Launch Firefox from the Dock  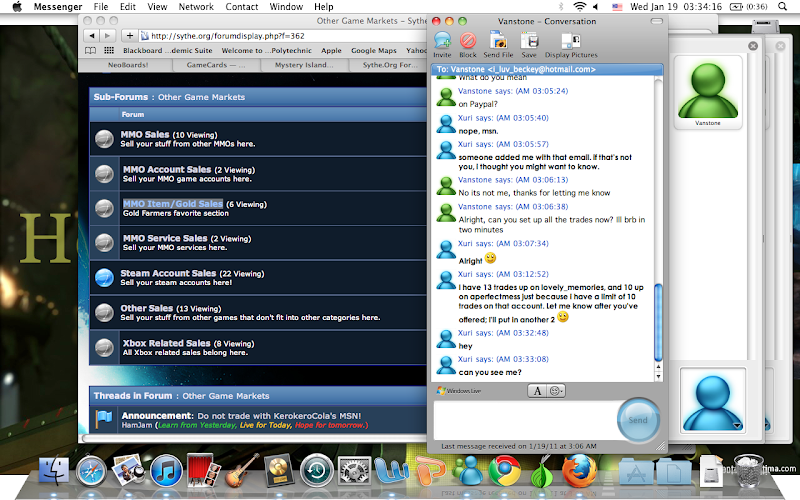[x=579, y=470]
